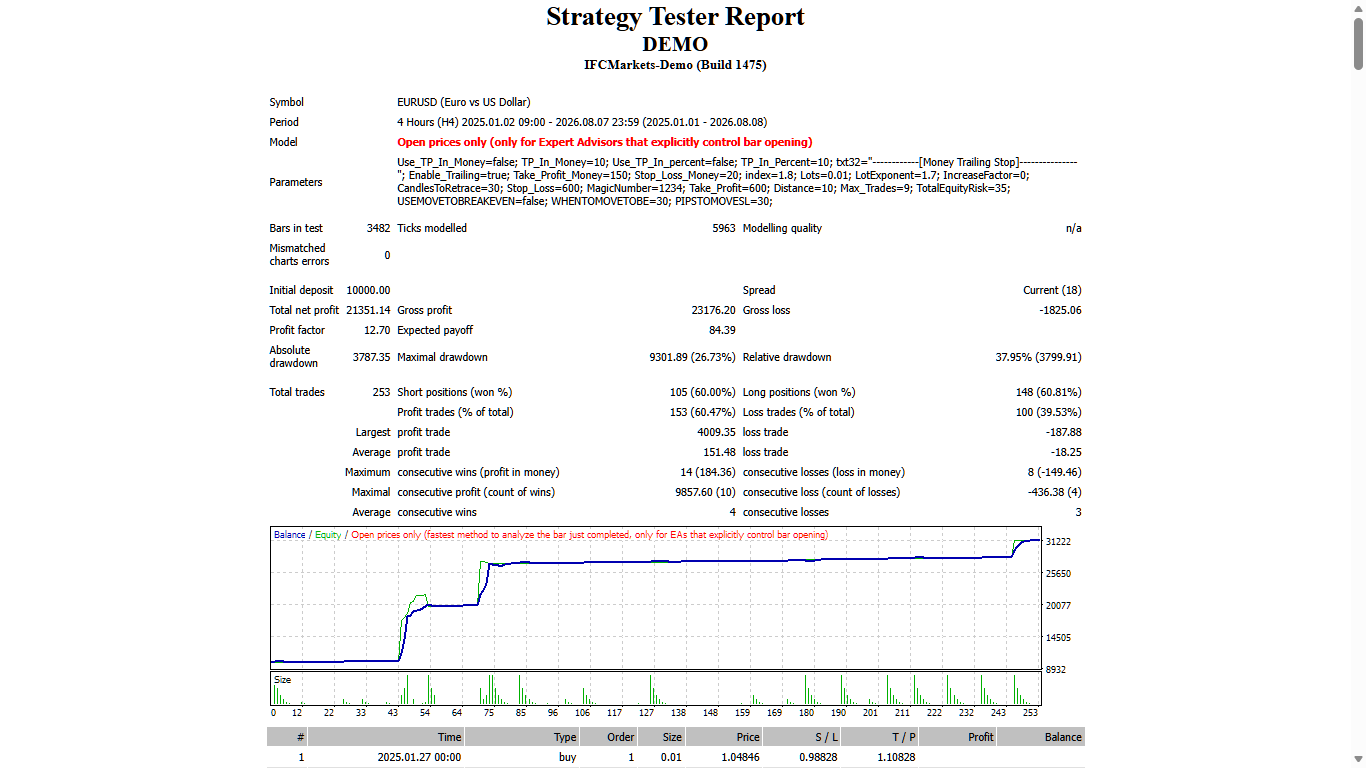1366x768 pixels.
Task: Click the Time column header
Action: (x=386, y=737)
